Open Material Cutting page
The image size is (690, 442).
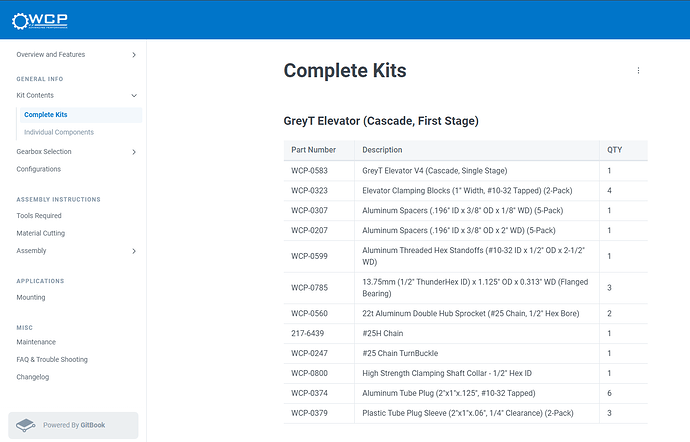(x=40, y=233)
